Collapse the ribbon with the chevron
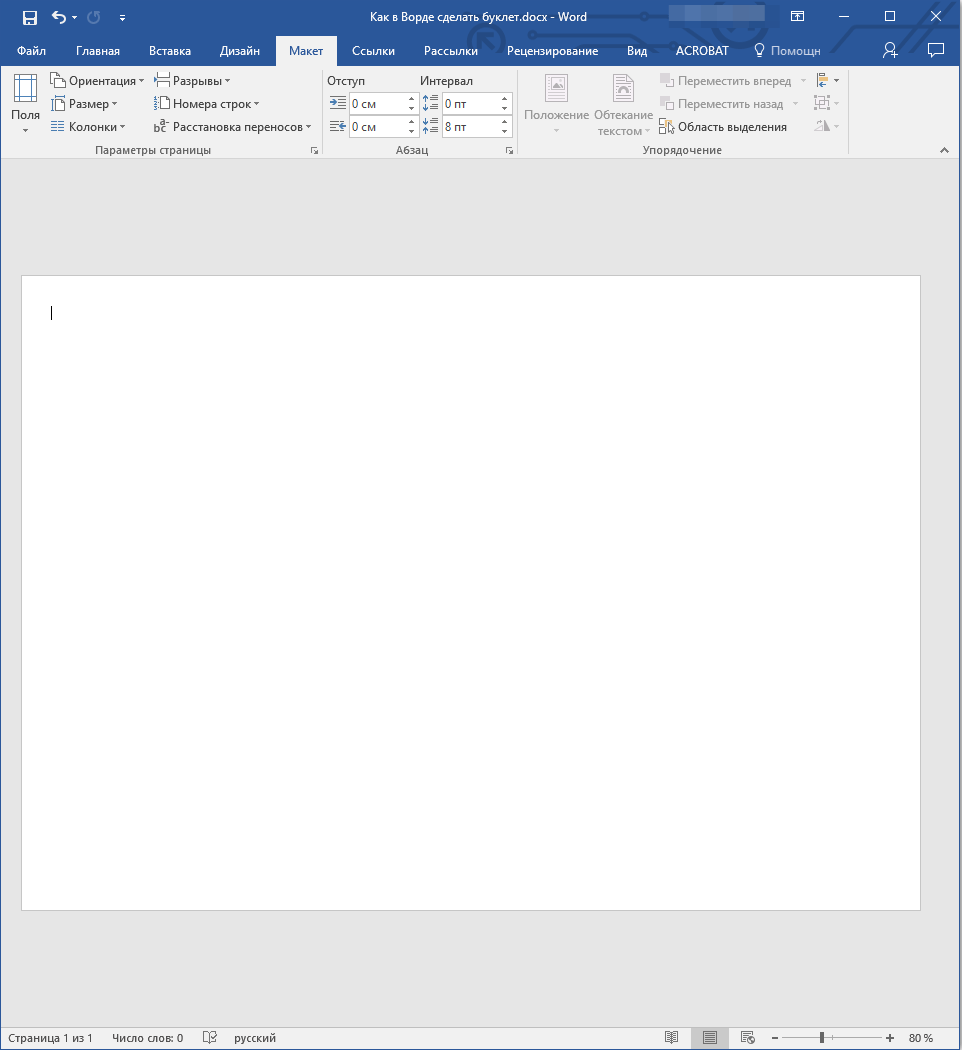The width and height of the screenshot is (962, 1050). click(x=944, y=149)
